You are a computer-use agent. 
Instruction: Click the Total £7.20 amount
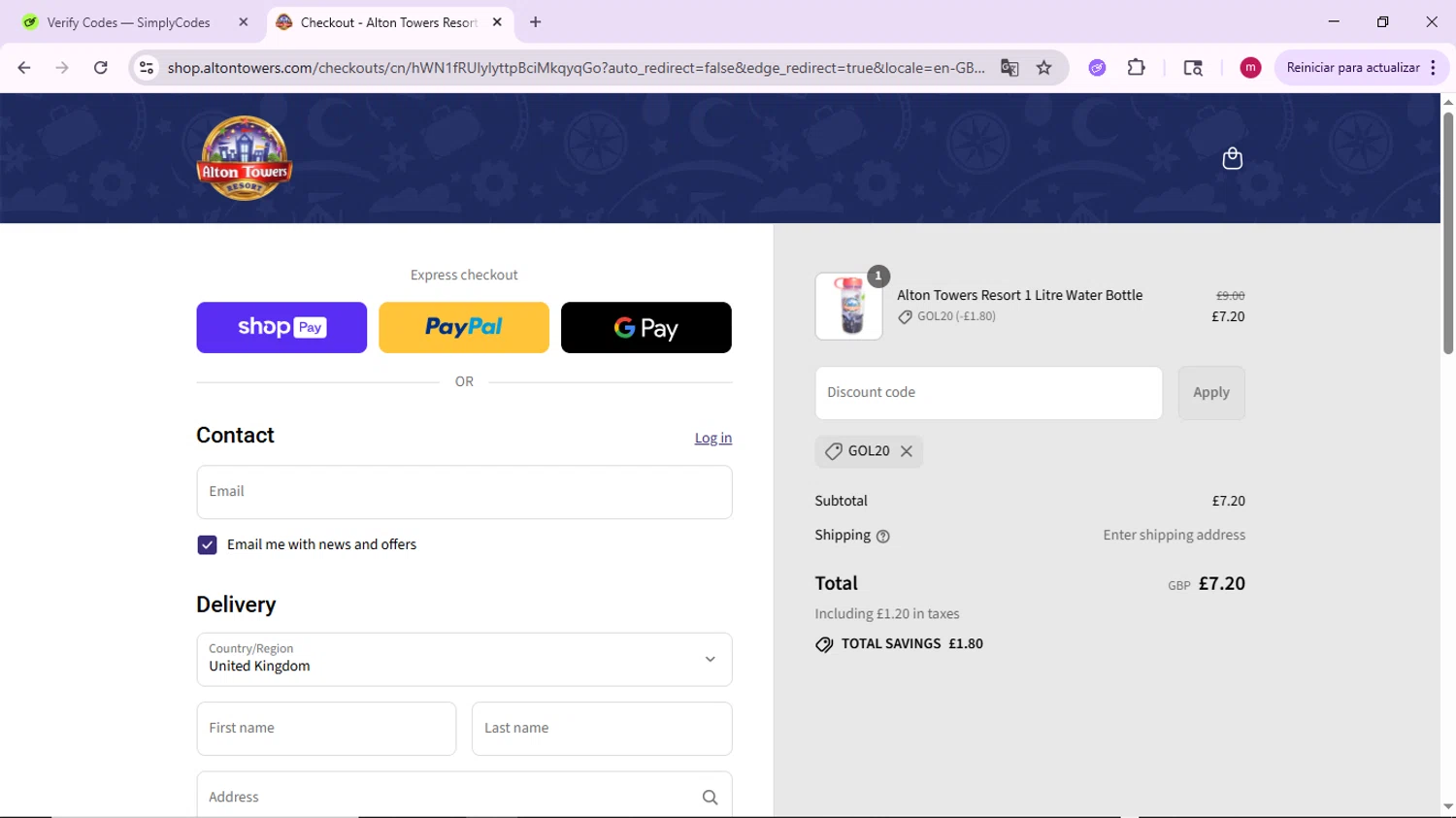point(1221,583)
